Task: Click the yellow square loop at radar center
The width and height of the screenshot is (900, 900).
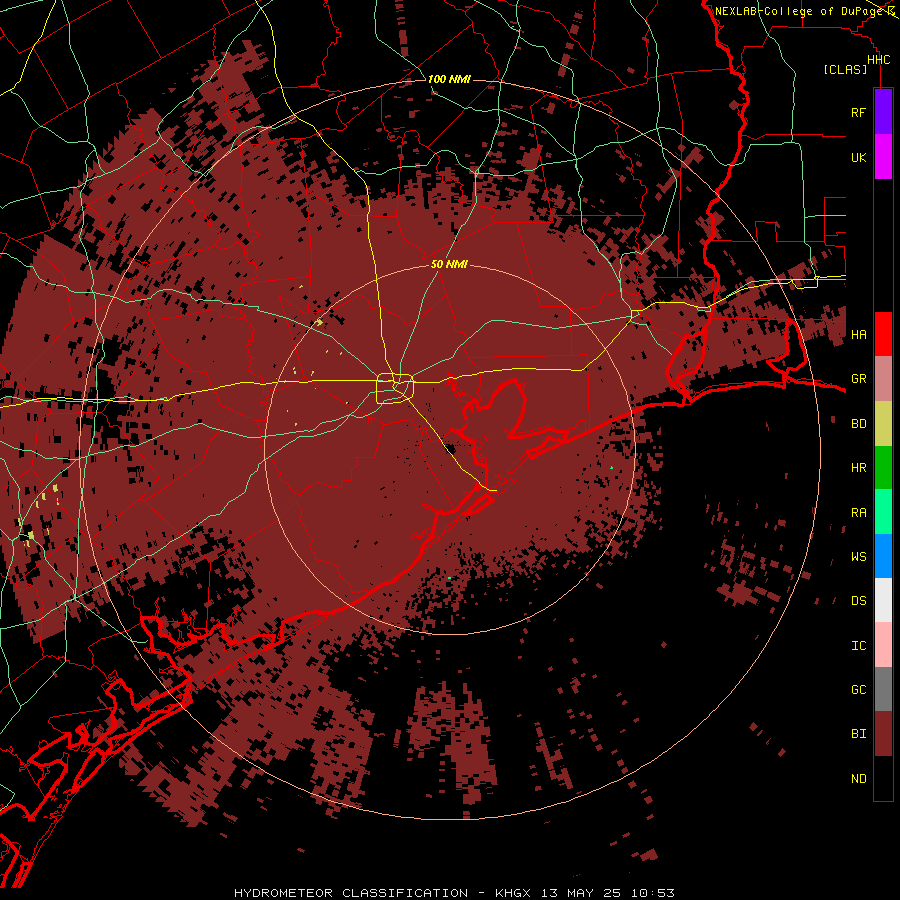Action: (395, 389)
